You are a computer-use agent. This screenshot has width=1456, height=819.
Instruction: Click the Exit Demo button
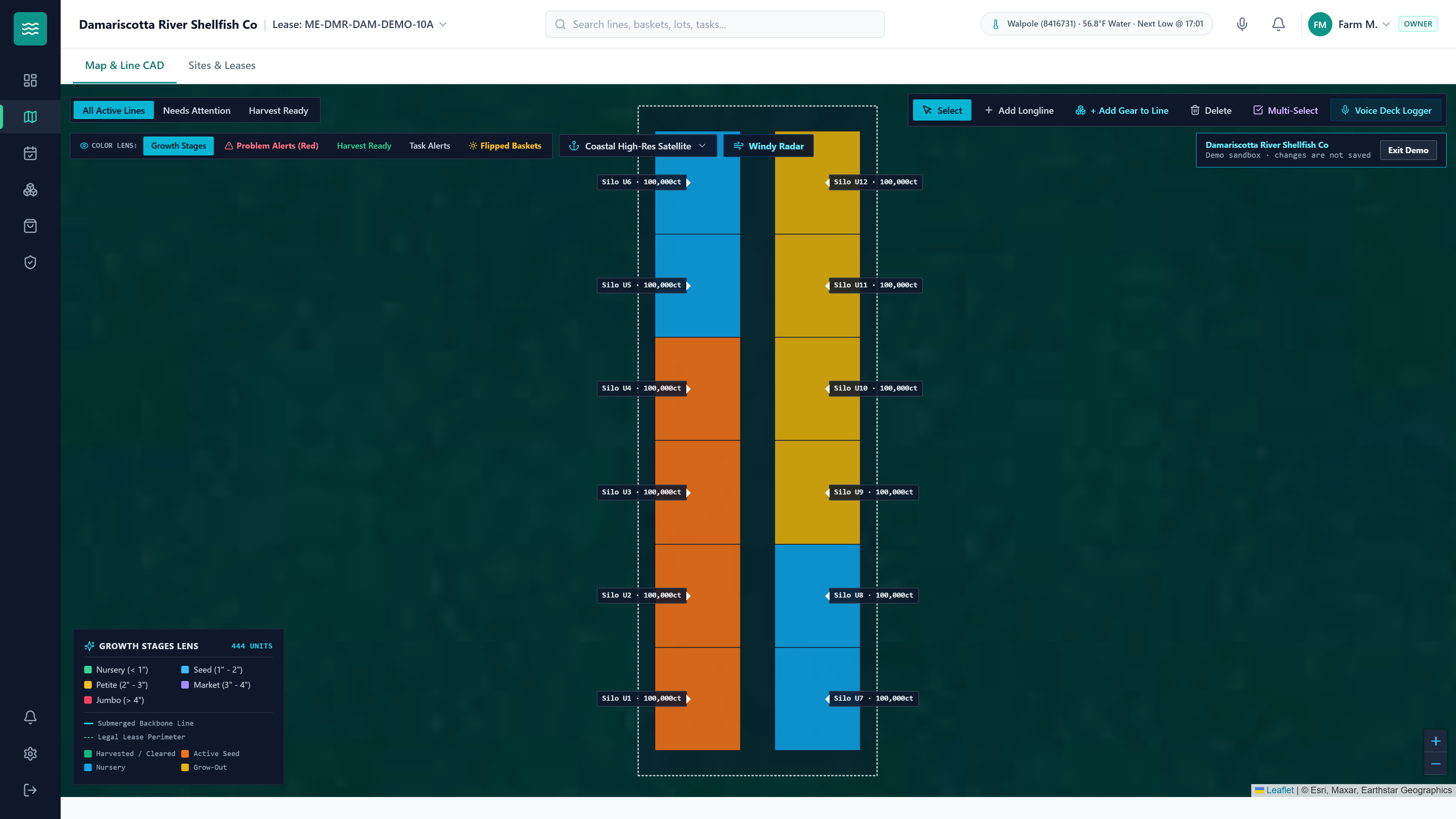(1408, 151)
